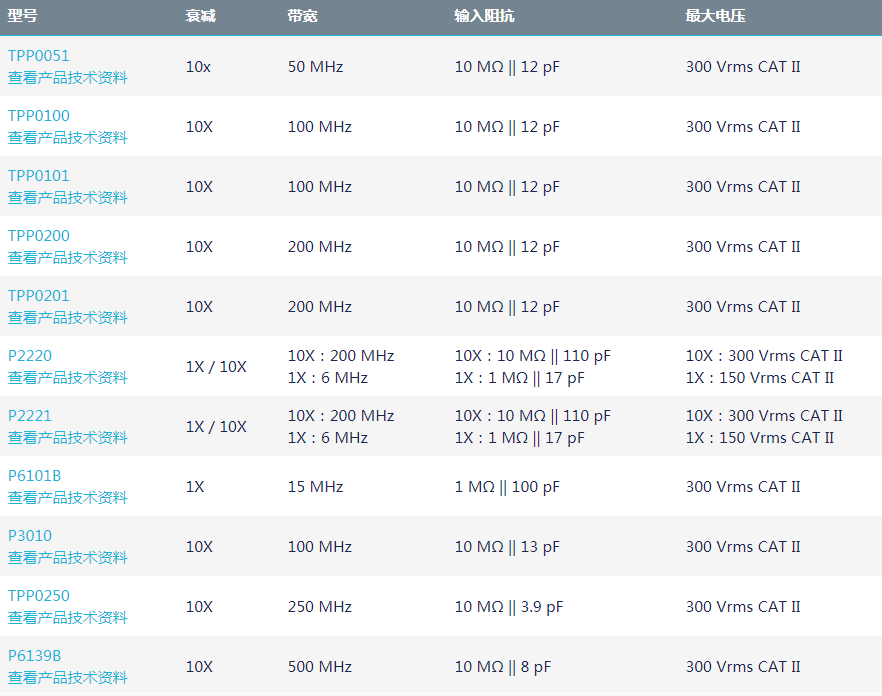Screen dimensions: 882x696
Task: Select the 500 MHz bandwidth cell
Action: point(320,667)
